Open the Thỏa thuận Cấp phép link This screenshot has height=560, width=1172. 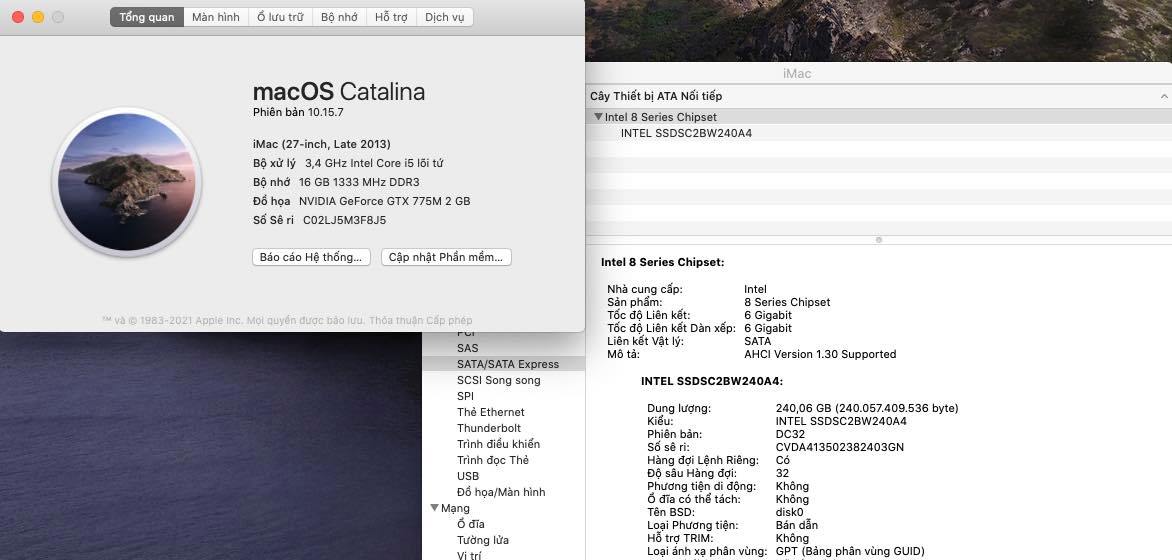point(420,321)
